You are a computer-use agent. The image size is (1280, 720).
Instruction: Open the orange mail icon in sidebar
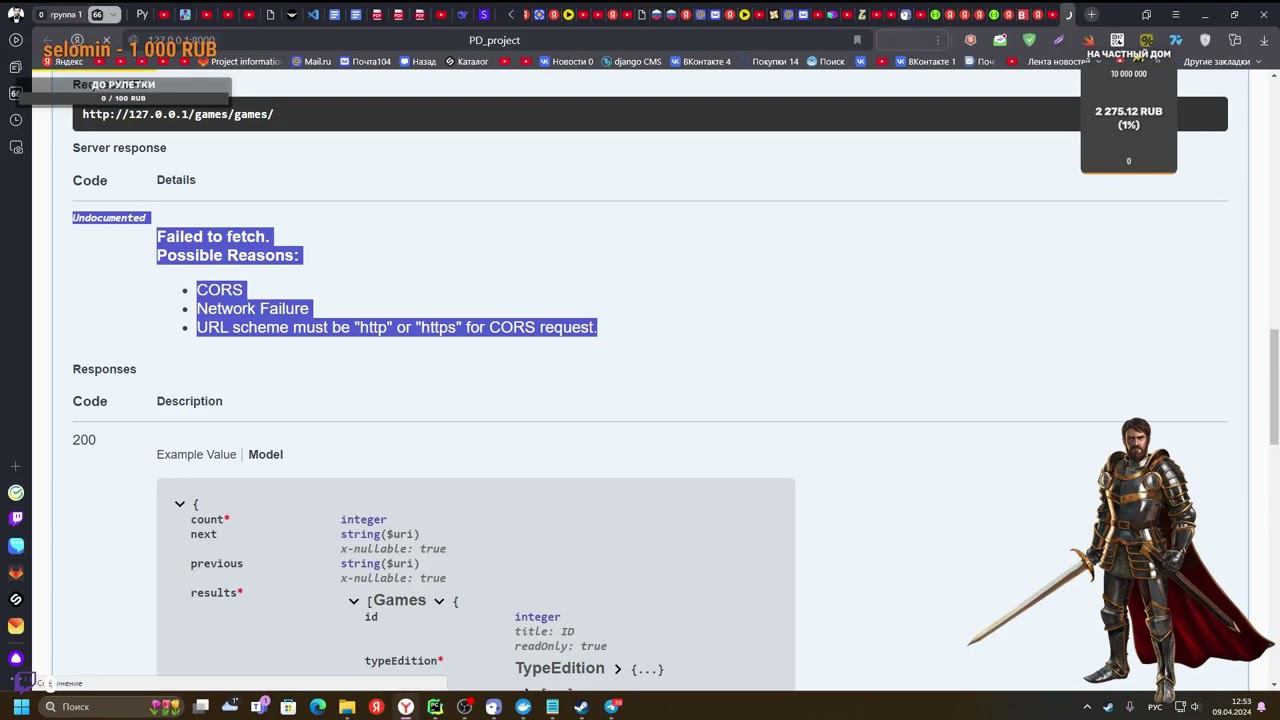tap(16, 626)
